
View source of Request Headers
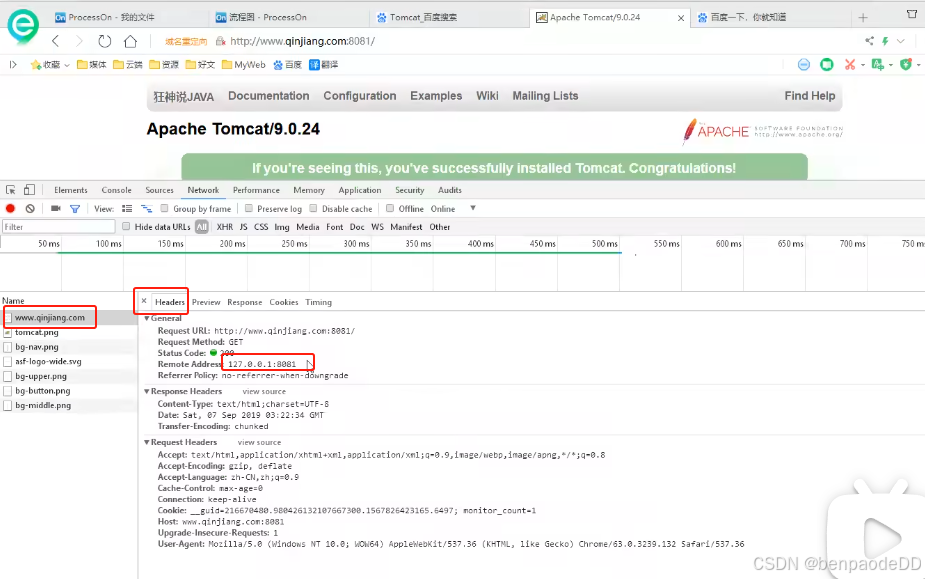259,442
